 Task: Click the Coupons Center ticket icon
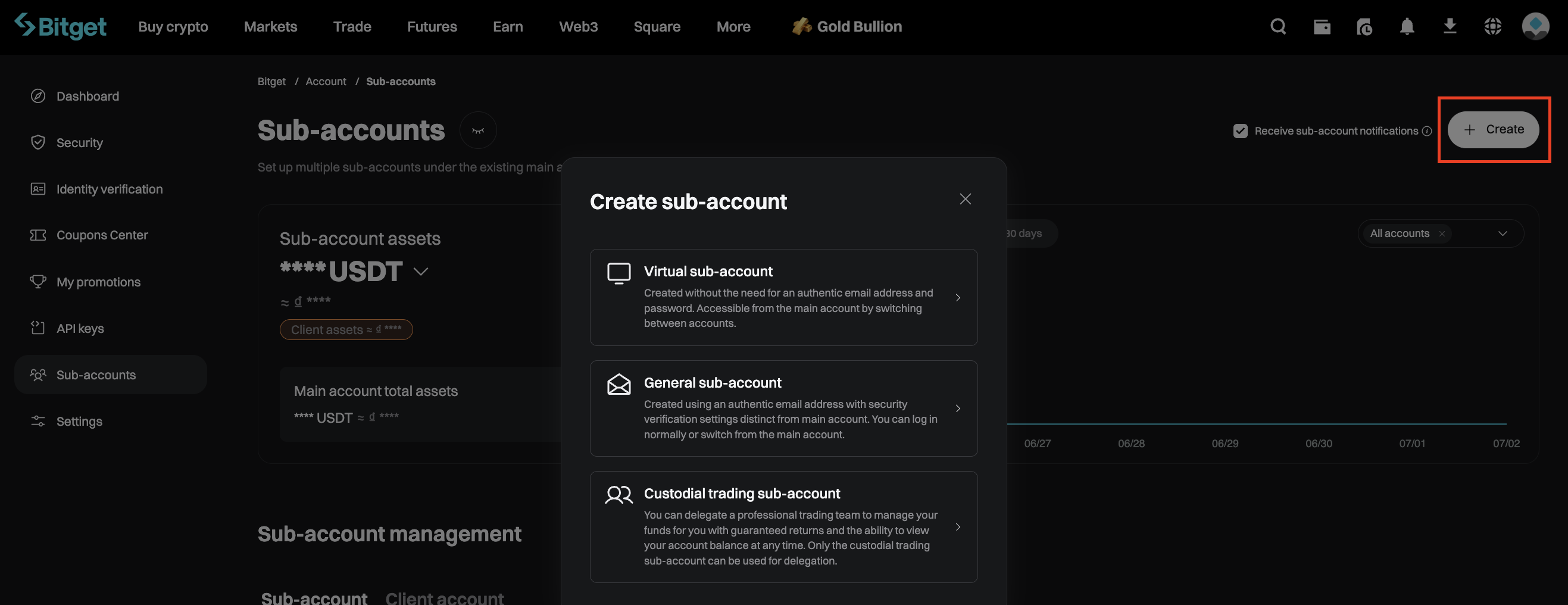pyautogui.click(x=38, y=235)
